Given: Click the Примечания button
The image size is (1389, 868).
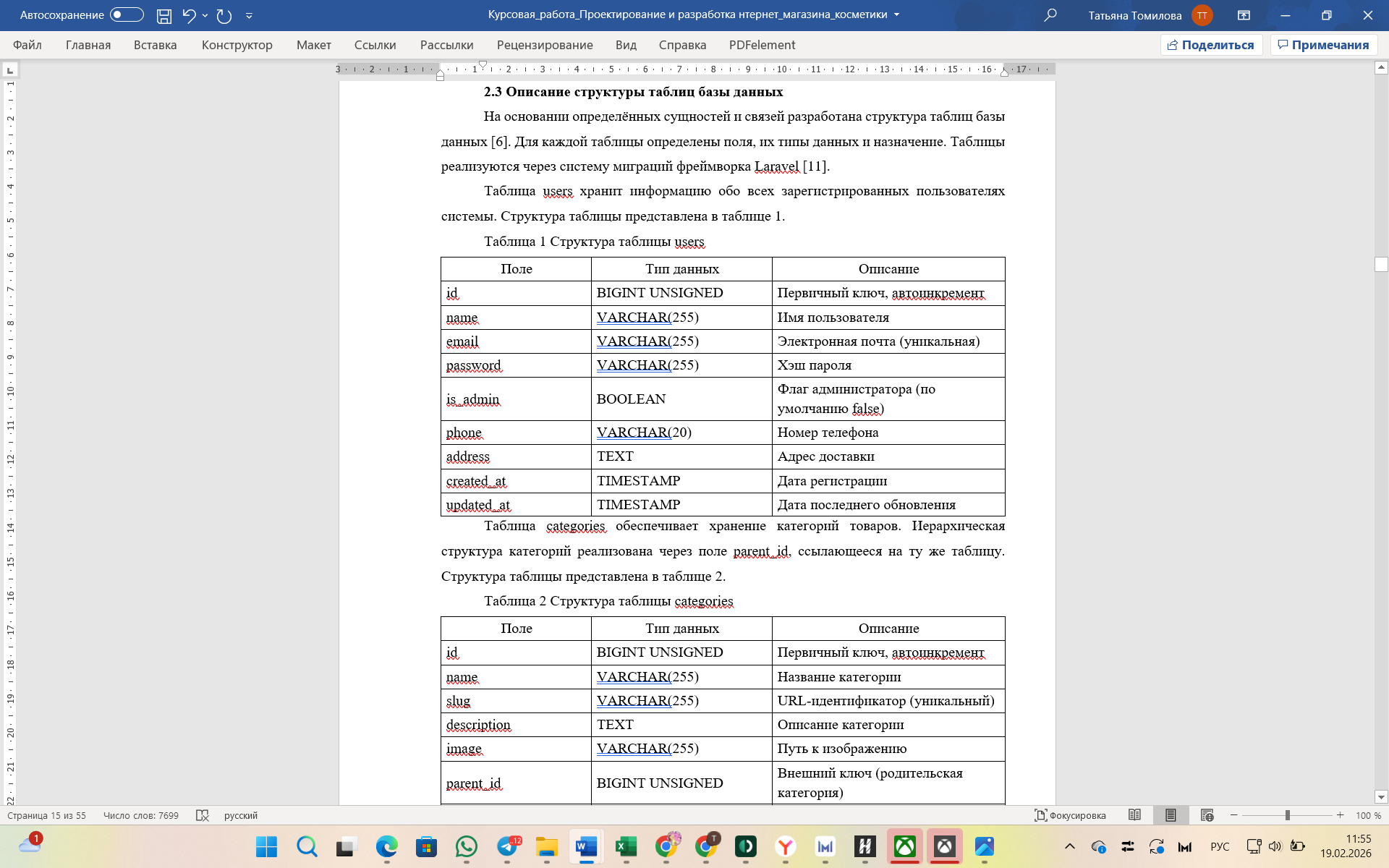Looking at the screenshot, I should coord(1323,45).
